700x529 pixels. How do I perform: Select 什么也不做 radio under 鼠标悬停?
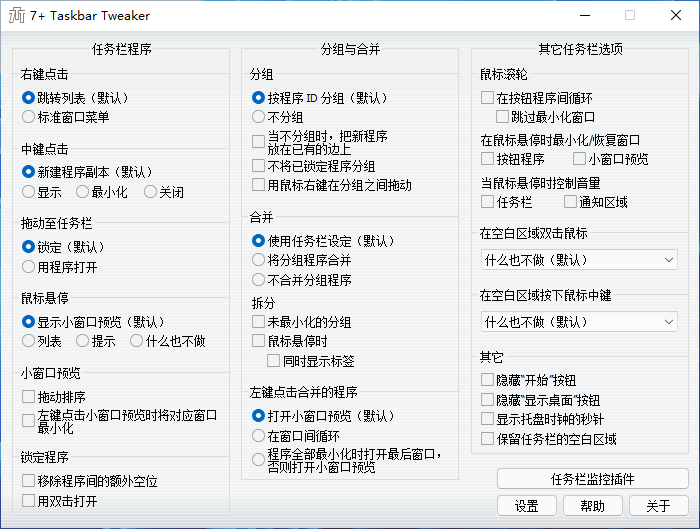click(x=136, y=341)
